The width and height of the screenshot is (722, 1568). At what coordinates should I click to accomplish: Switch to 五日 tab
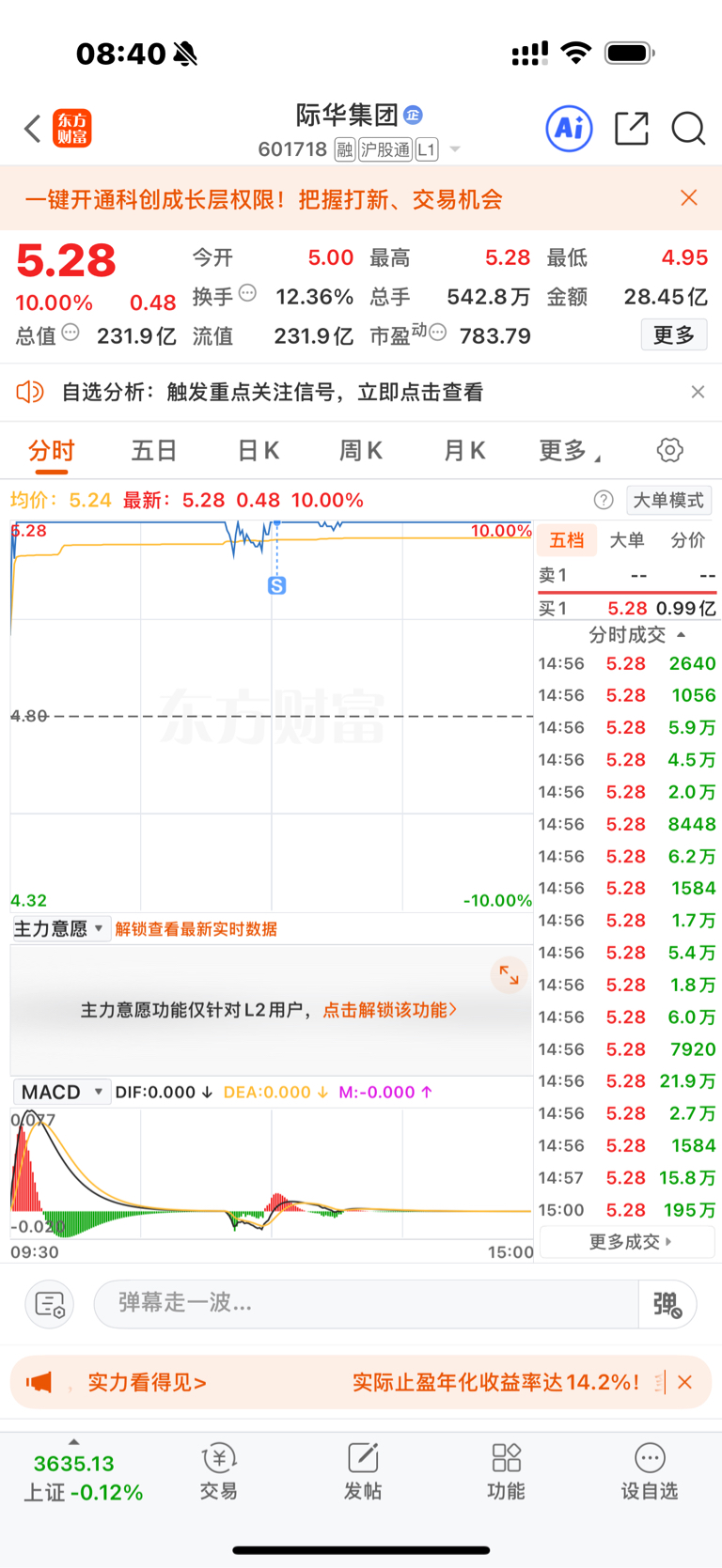click(154, 451)
